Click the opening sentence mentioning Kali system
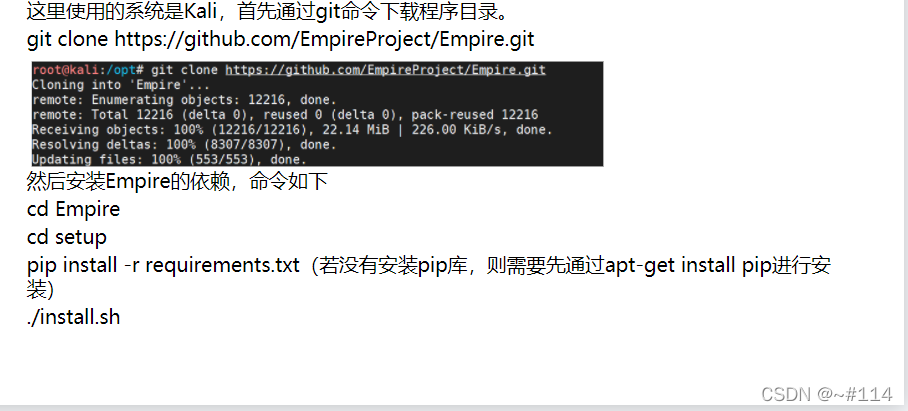 coord(268,10)
